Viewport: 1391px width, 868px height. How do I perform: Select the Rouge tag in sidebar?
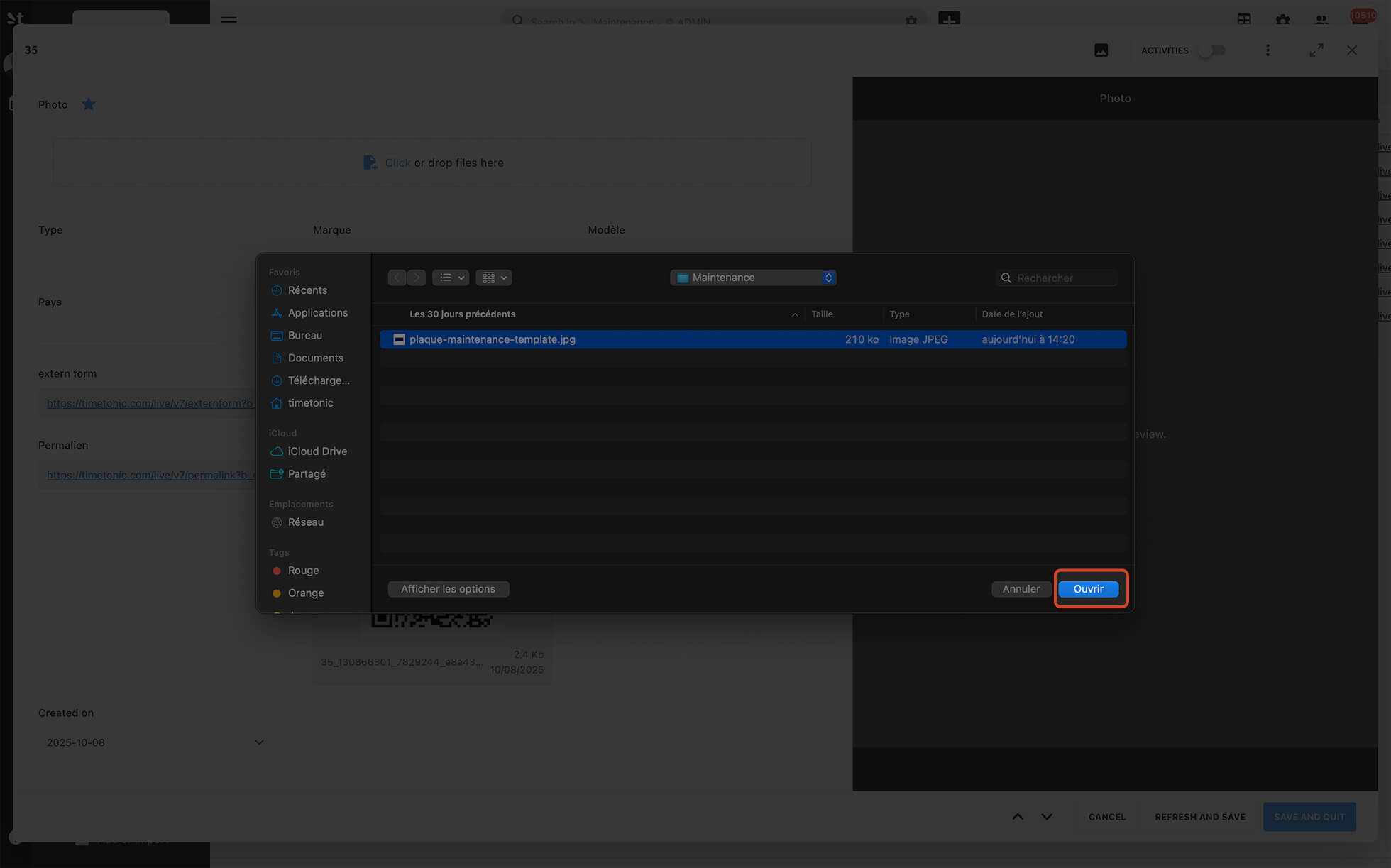(x=303, y=571)
